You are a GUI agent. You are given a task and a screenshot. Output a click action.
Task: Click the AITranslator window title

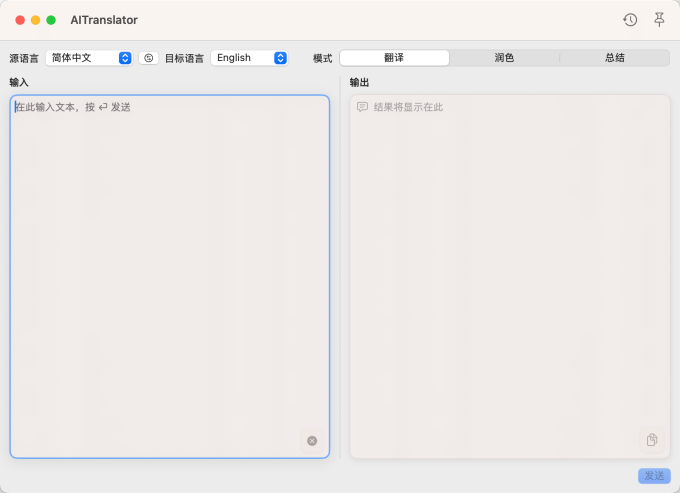tap(104, 20)
